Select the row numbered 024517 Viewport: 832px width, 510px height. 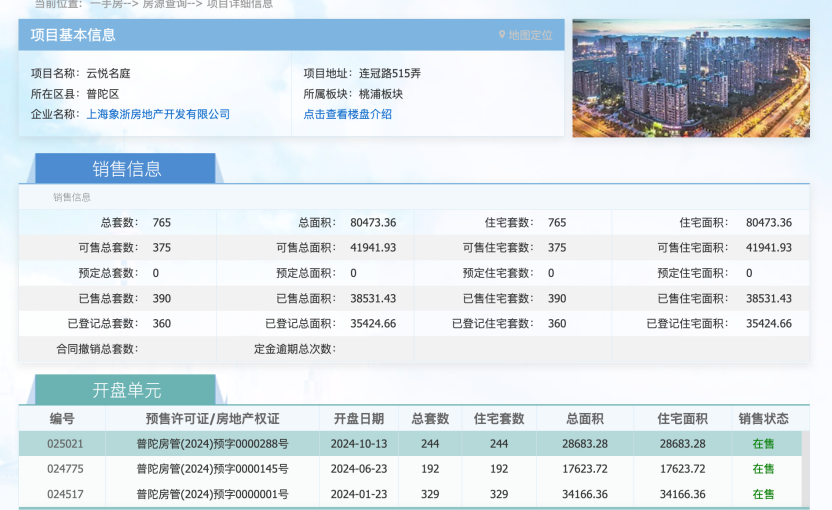(x=65, y=494)
